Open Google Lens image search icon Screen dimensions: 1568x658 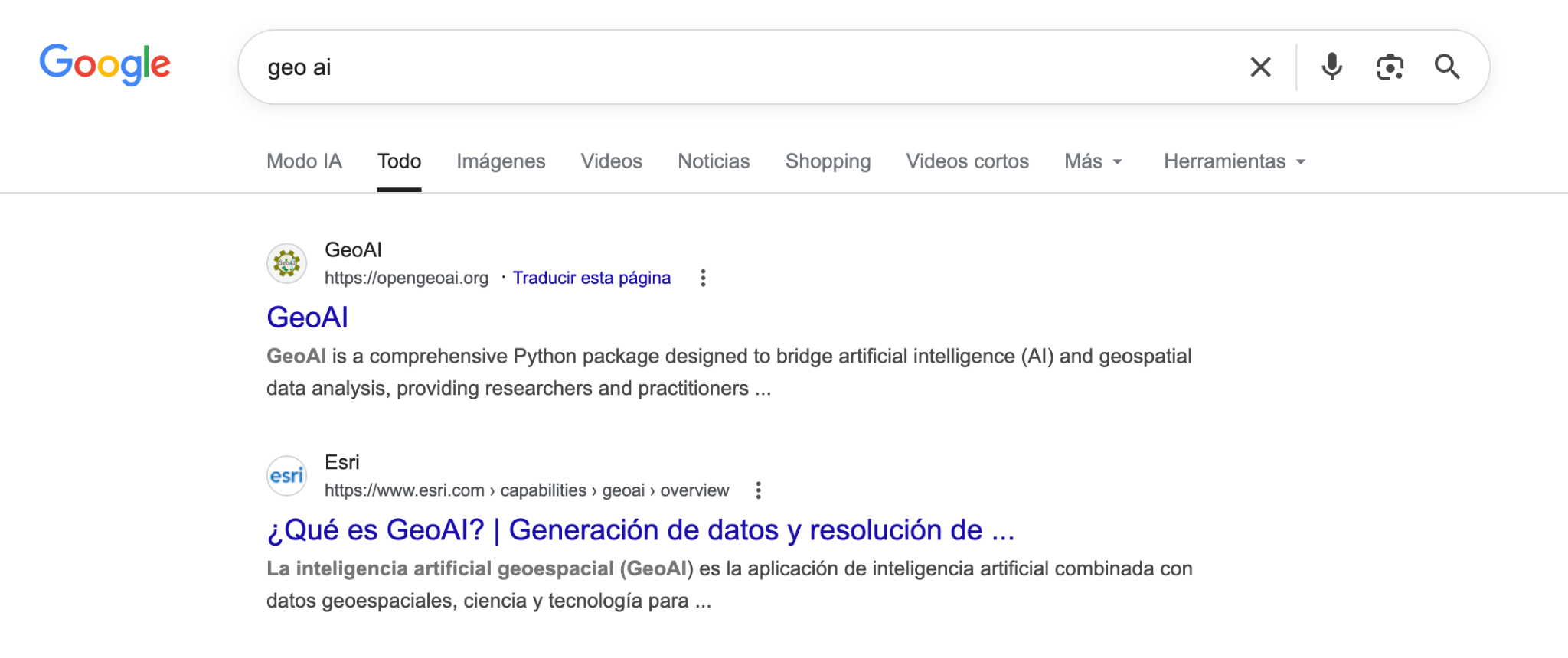(1390, 67)
